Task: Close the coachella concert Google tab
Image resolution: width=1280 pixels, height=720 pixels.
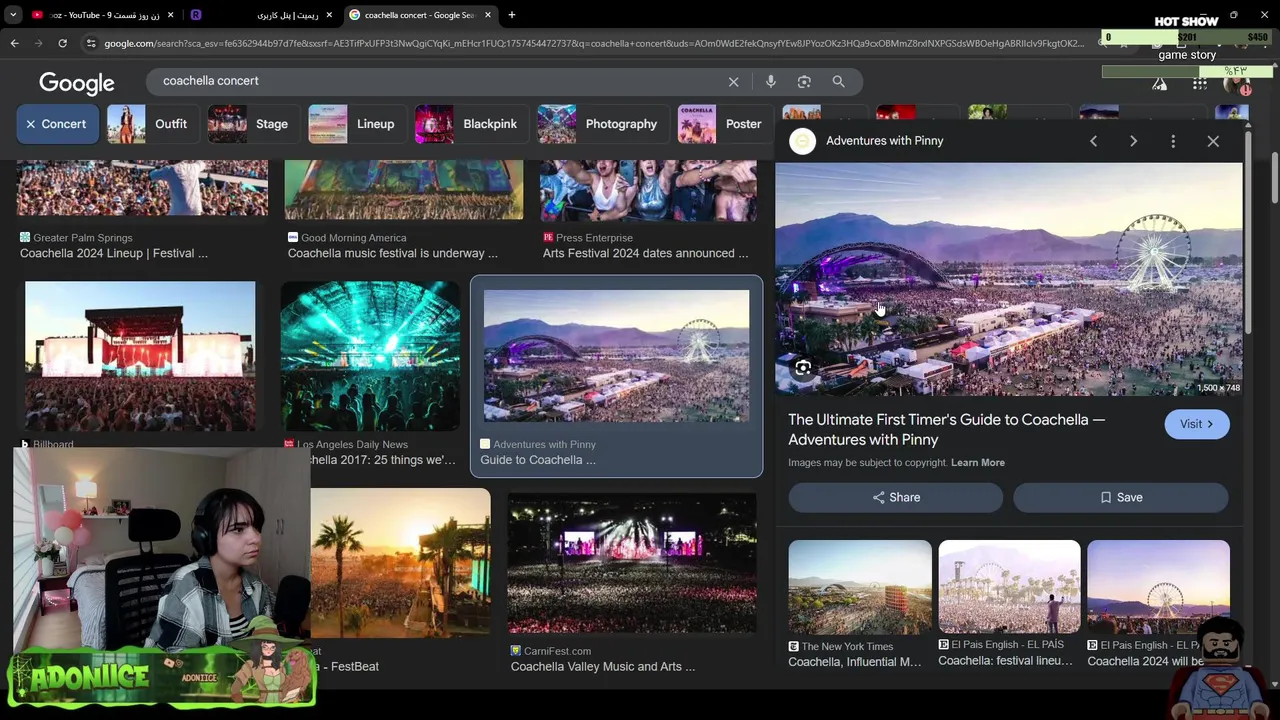Action: (488, 15)
